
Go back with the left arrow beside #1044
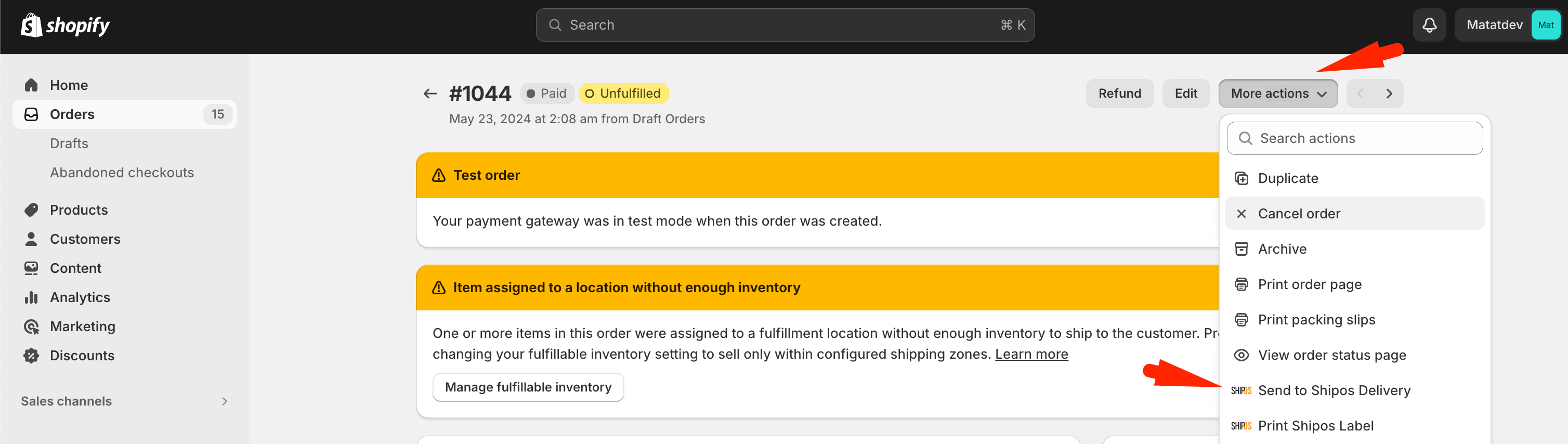(x=430, y=93)
